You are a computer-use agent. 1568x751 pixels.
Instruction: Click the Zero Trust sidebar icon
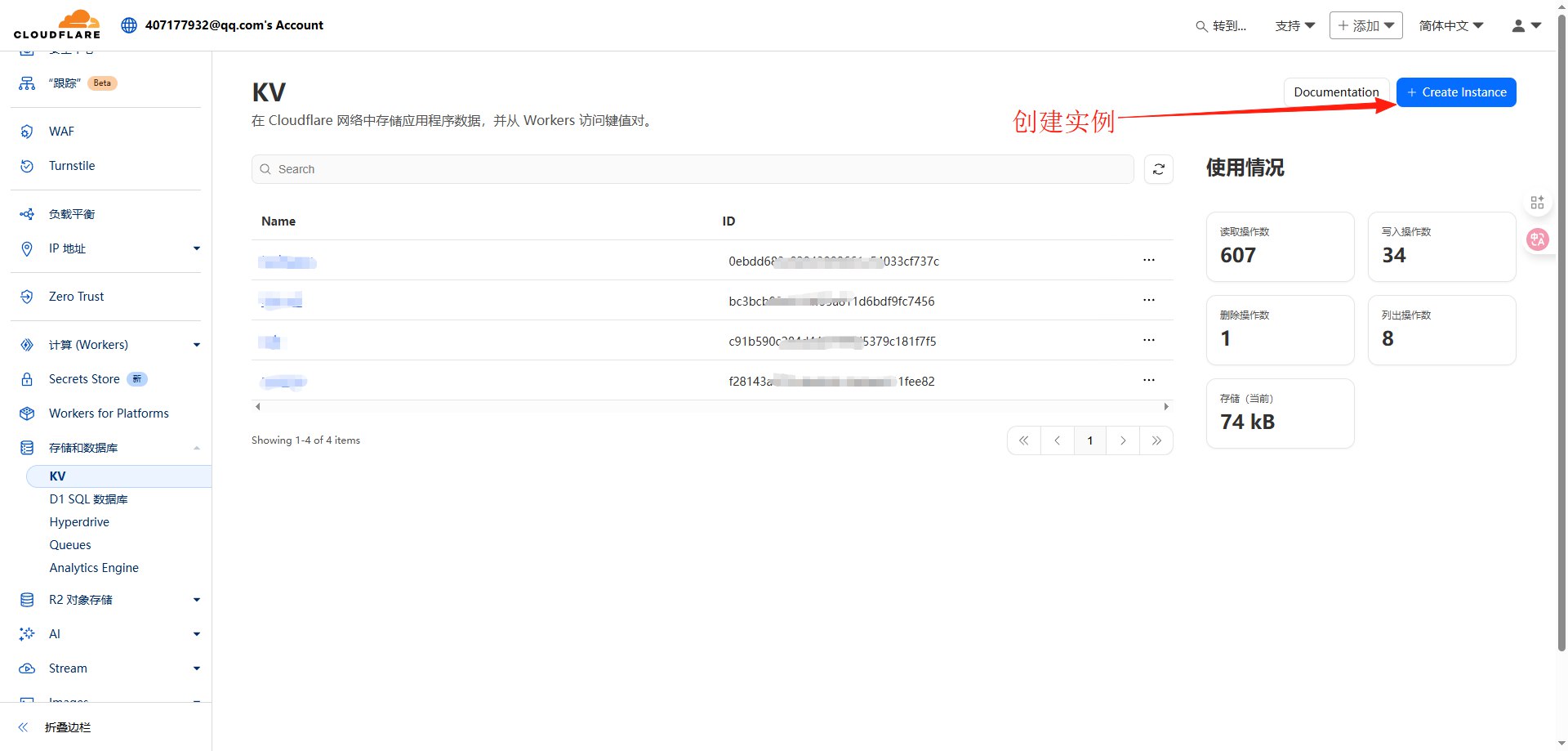click(x=26, y=296)
